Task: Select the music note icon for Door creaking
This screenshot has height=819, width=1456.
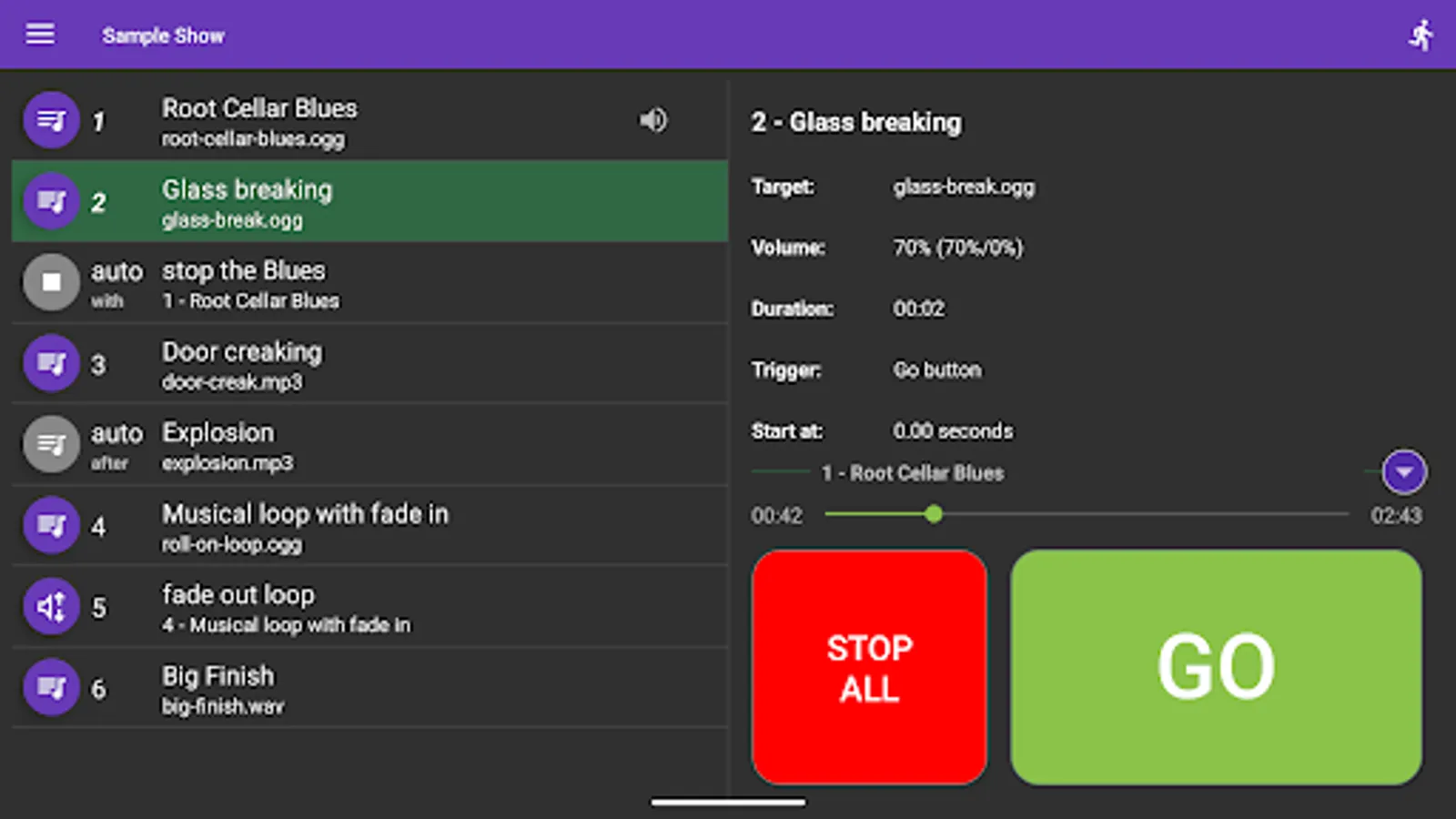Action: pos(51,363)
